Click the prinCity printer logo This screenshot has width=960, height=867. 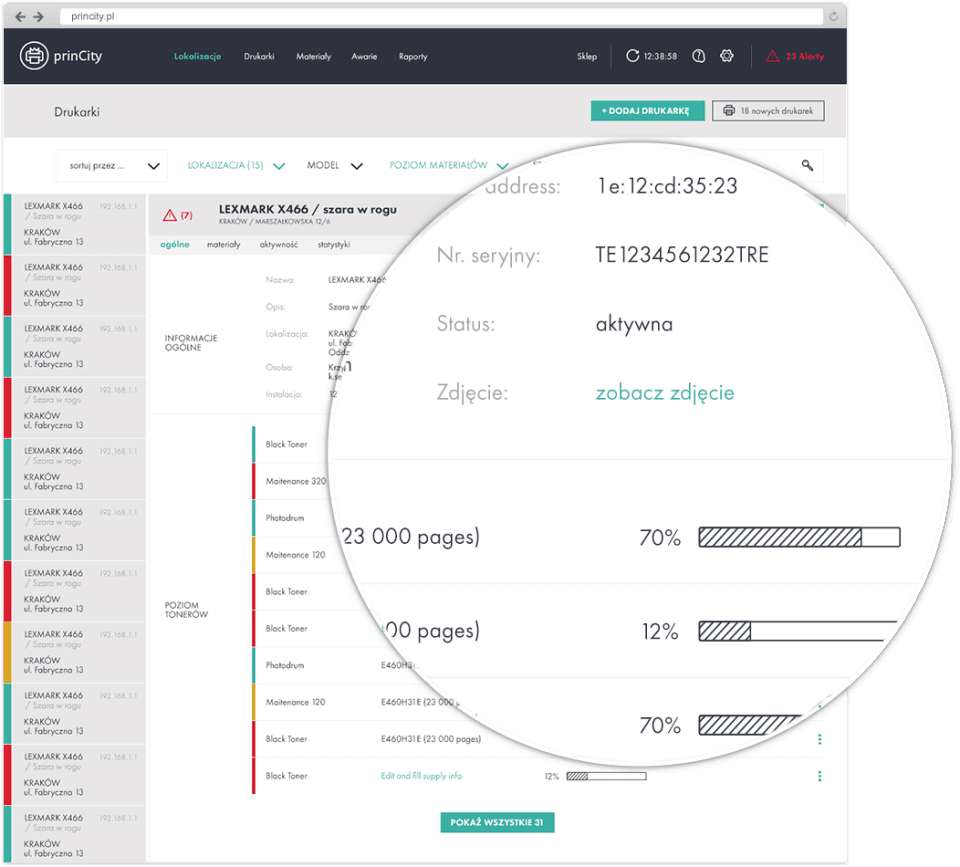(34, 56)
